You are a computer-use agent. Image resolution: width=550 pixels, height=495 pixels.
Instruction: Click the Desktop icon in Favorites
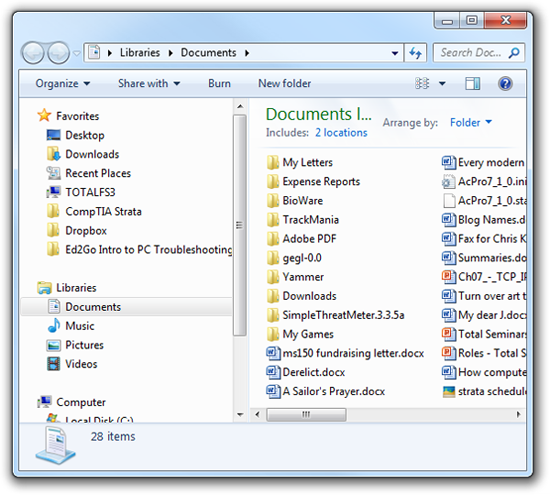53,135
